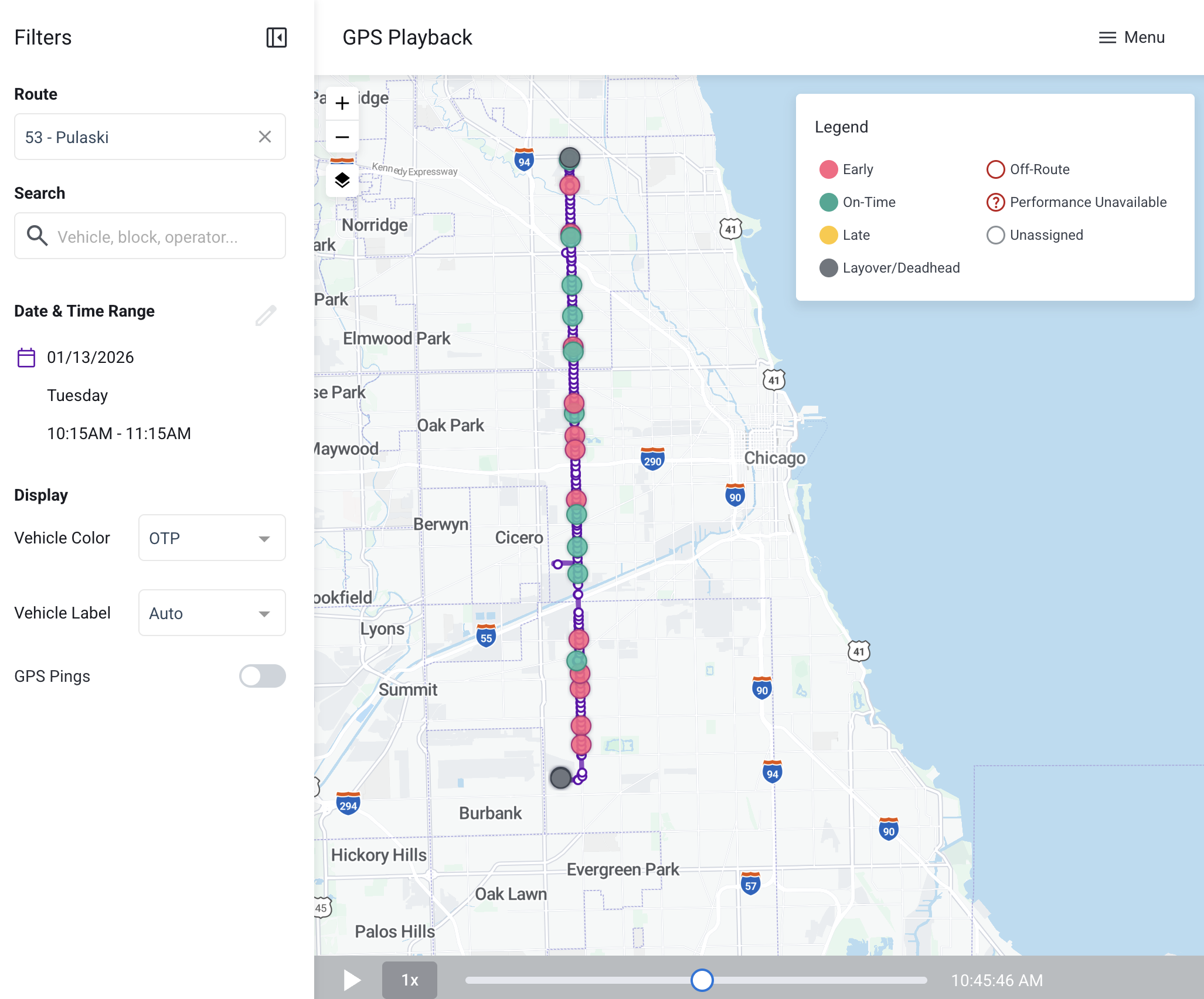Clear the 53 - Pulaski route selection
The image size is (1204, 999).
[x=265, y=137]
